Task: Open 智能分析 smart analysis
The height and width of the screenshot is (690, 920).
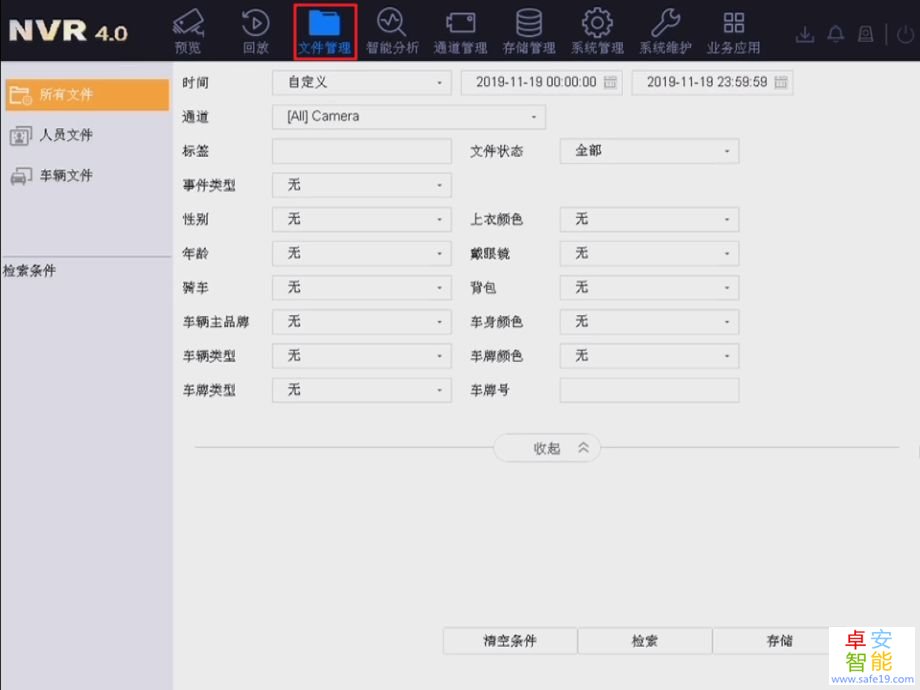Action: pyautogui.click(x=392, y=30)
